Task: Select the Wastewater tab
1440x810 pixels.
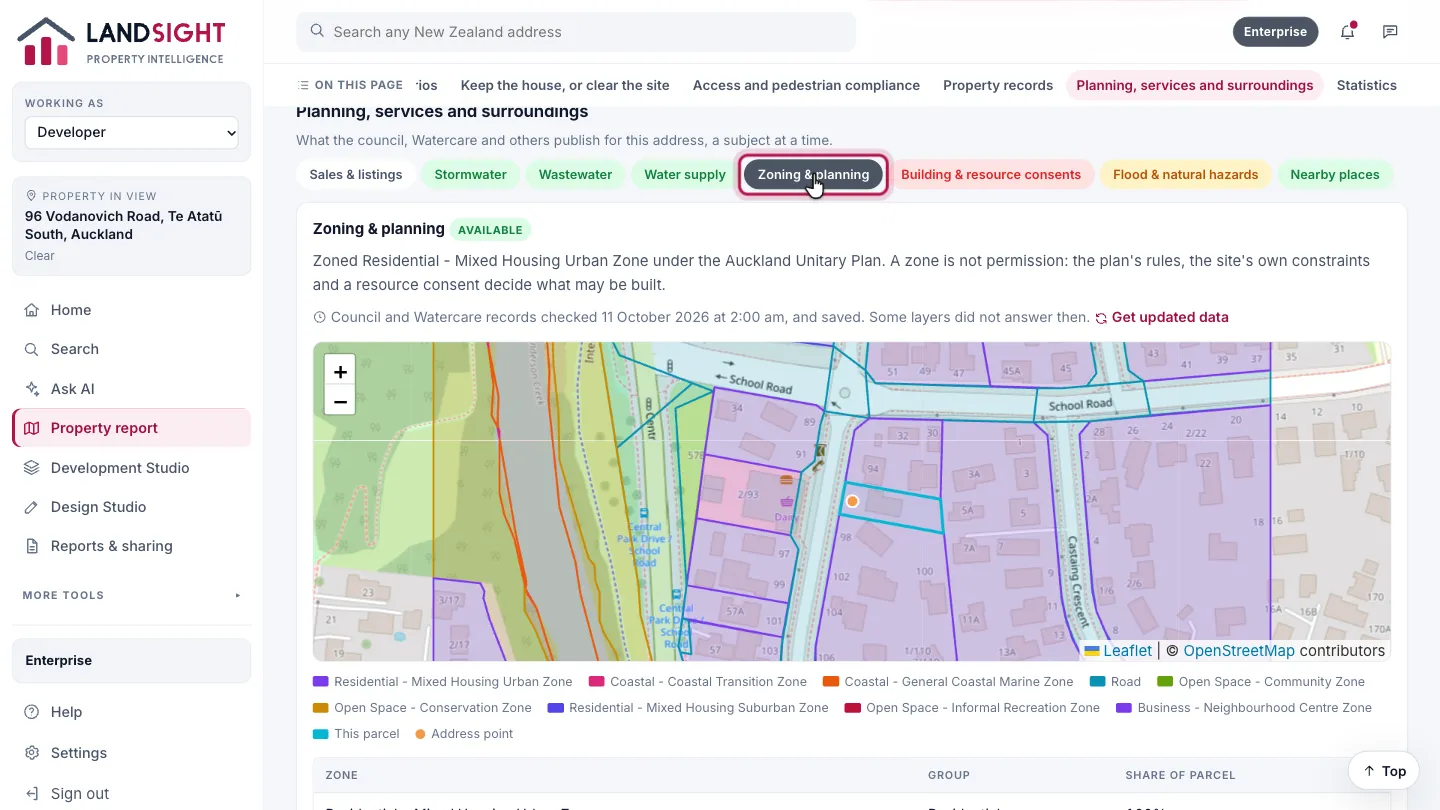Action: pos(575,174)
